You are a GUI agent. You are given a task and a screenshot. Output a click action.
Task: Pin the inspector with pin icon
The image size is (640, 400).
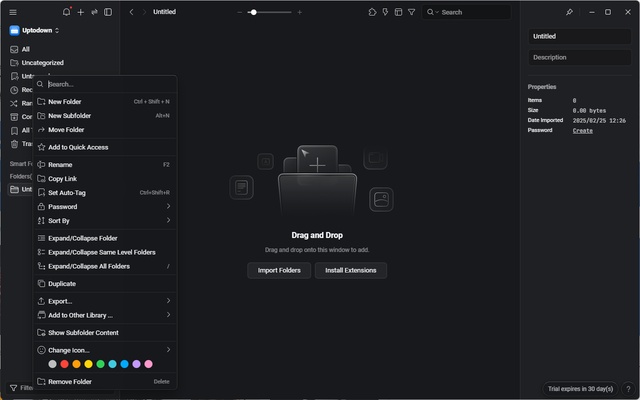569,12
